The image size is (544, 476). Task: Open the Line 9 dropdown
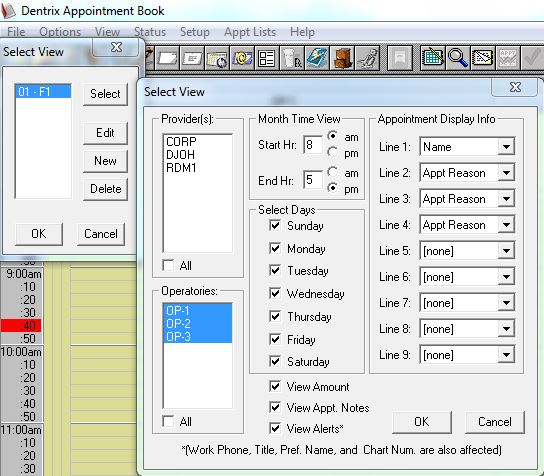pos(506,355)
